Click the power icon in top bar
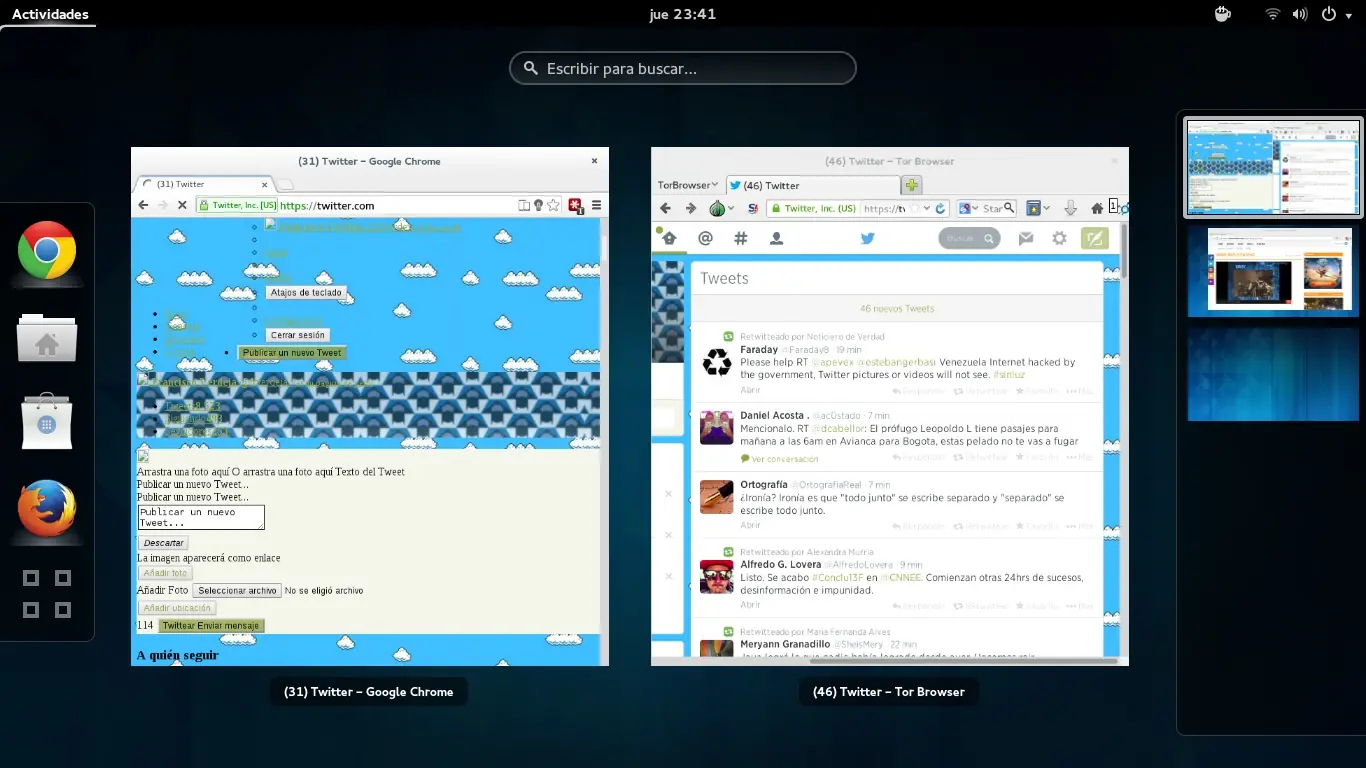This screenshot has width=1366, height=768. coord(1328,14)
